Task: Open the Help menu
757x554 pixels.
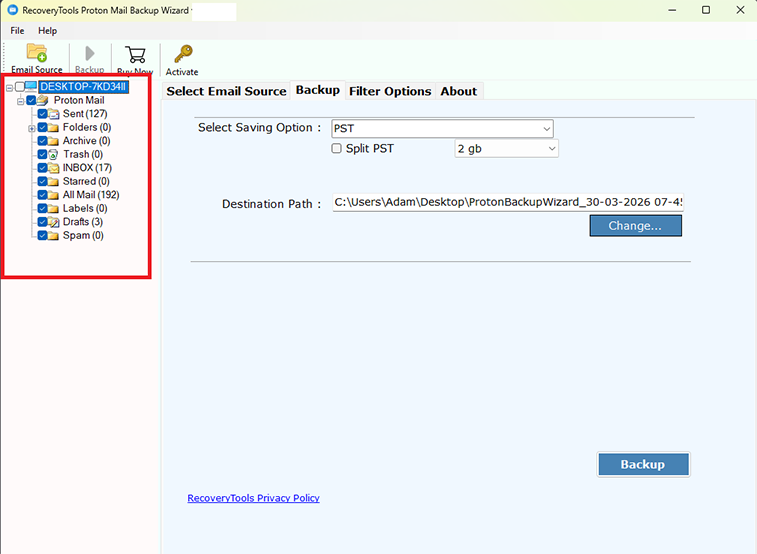Action: point(47,31)
